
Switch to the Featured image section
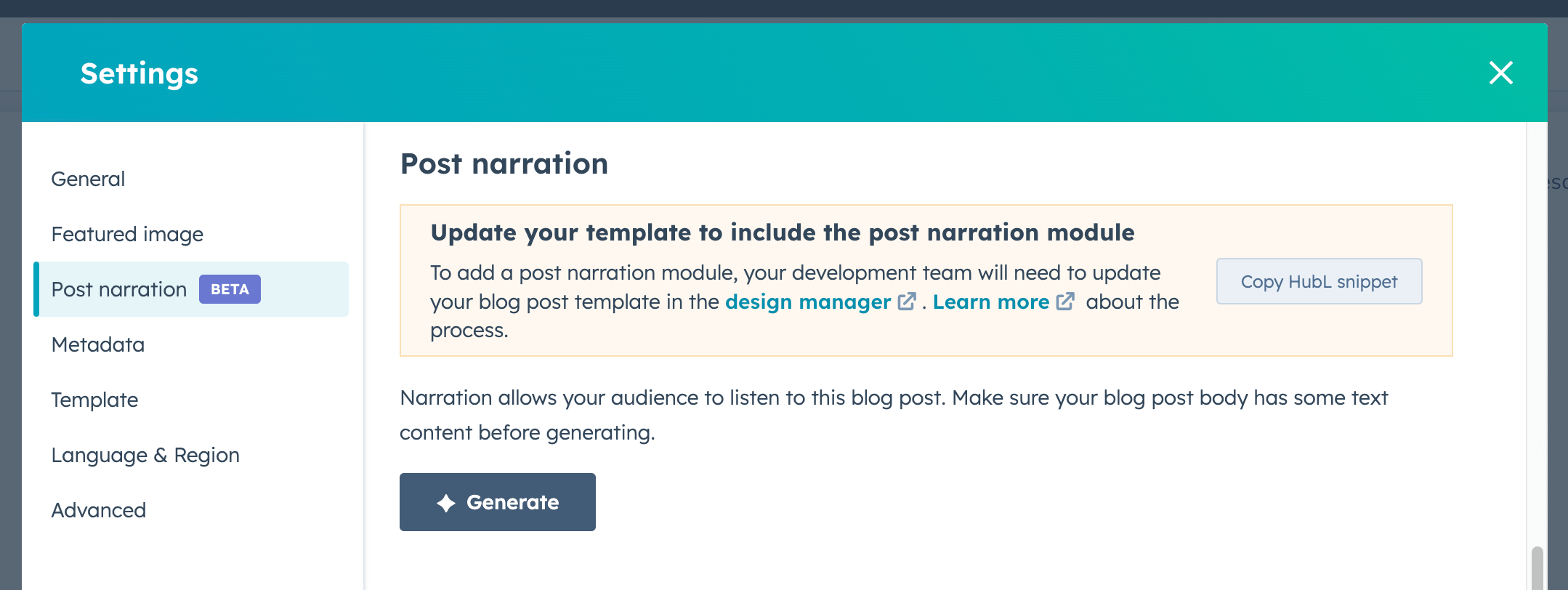pyautogui.click(x=127, y=234)
